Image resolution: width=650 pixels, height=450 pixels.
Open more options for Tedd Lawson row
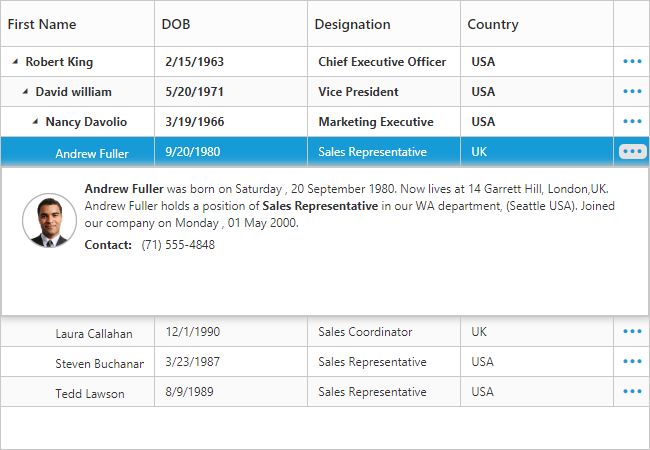[632, 392]
